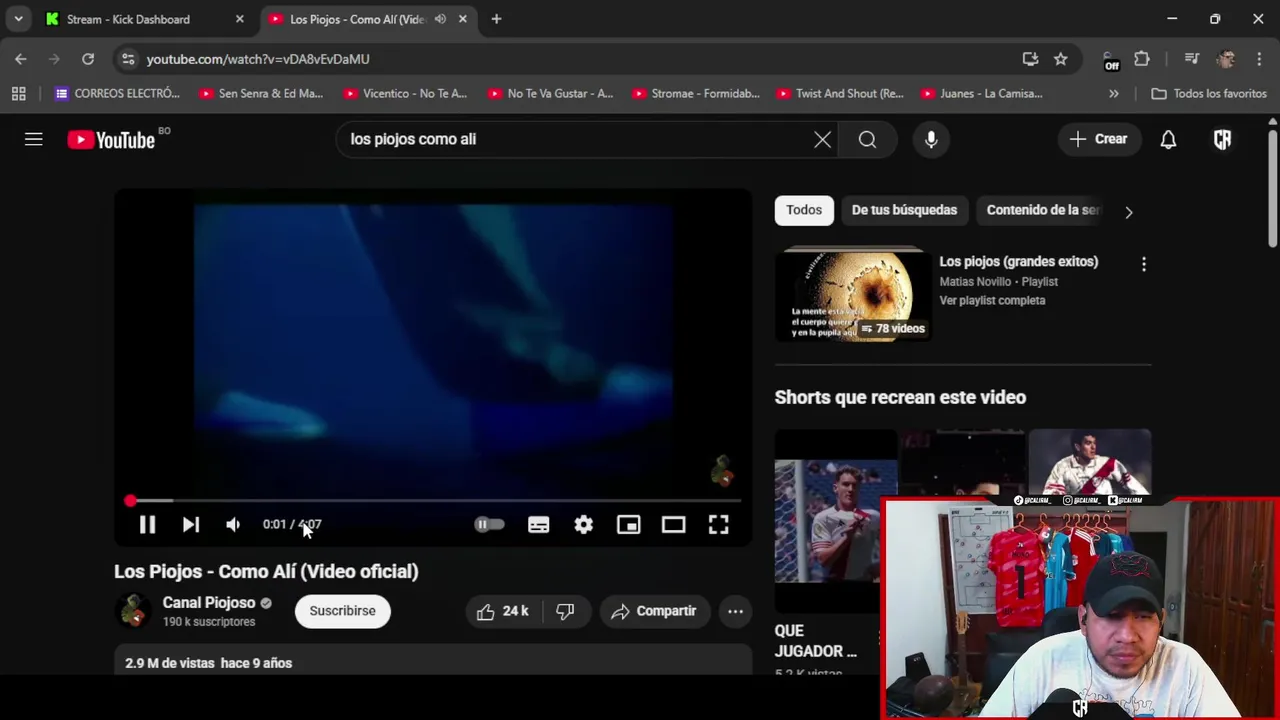Toggle the autoplay switch
The height and width of the screenshot is (720, 1280).
[x=489, y=524]
